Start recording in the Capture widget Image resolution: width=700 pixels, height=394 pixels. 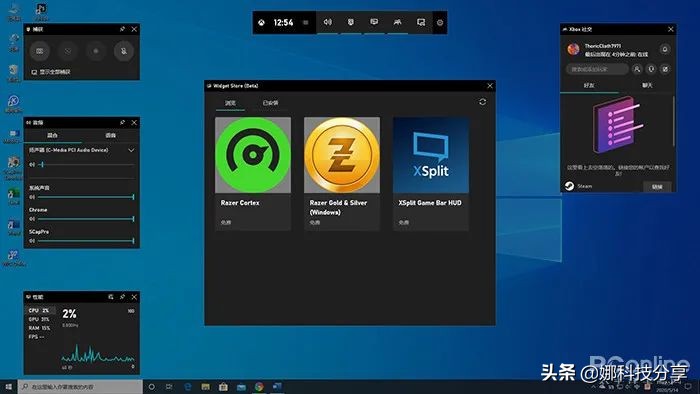point(96,51)
